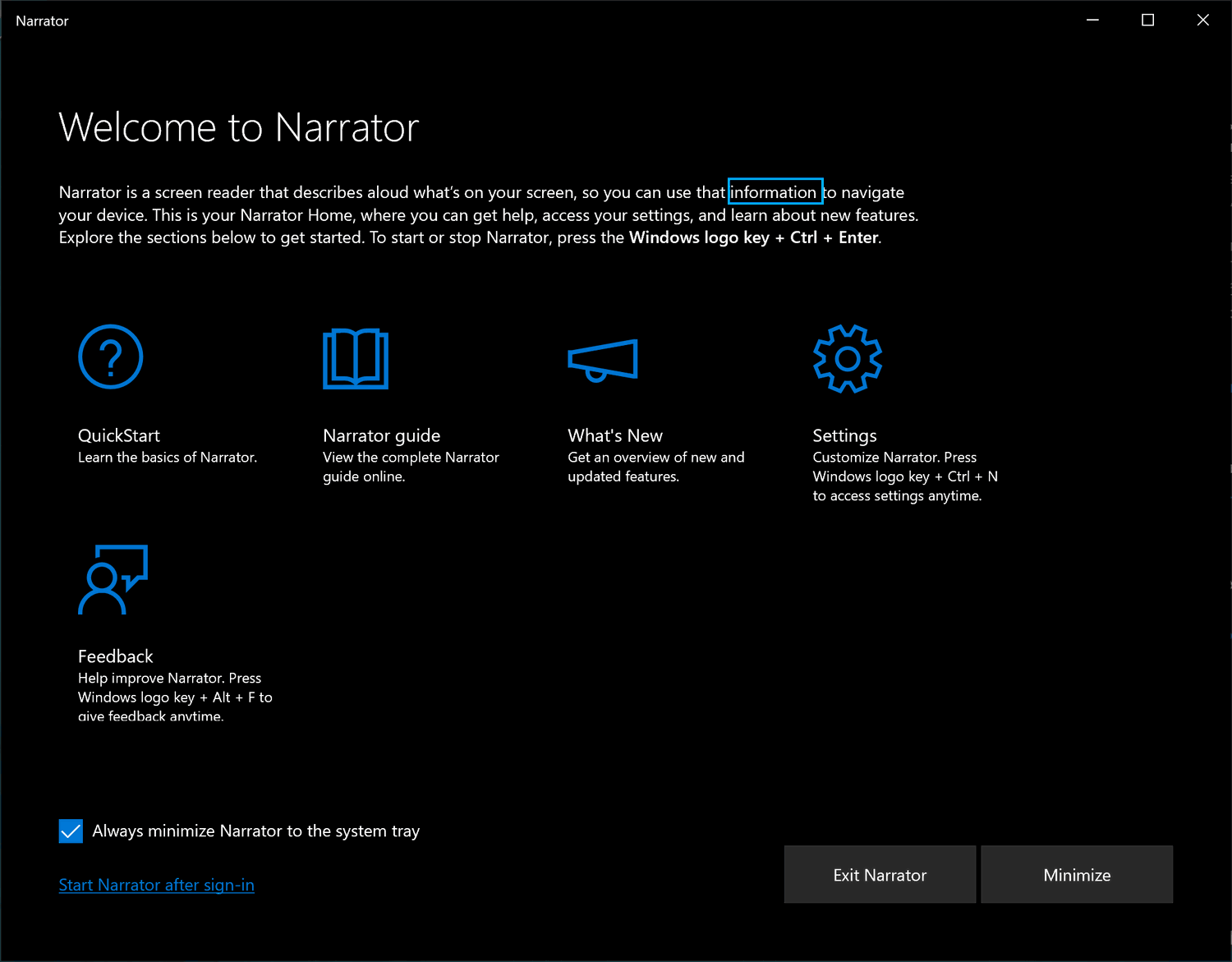
Task: Click the Minimize button beside Exit Narrator
Action: coord(1077,875)
